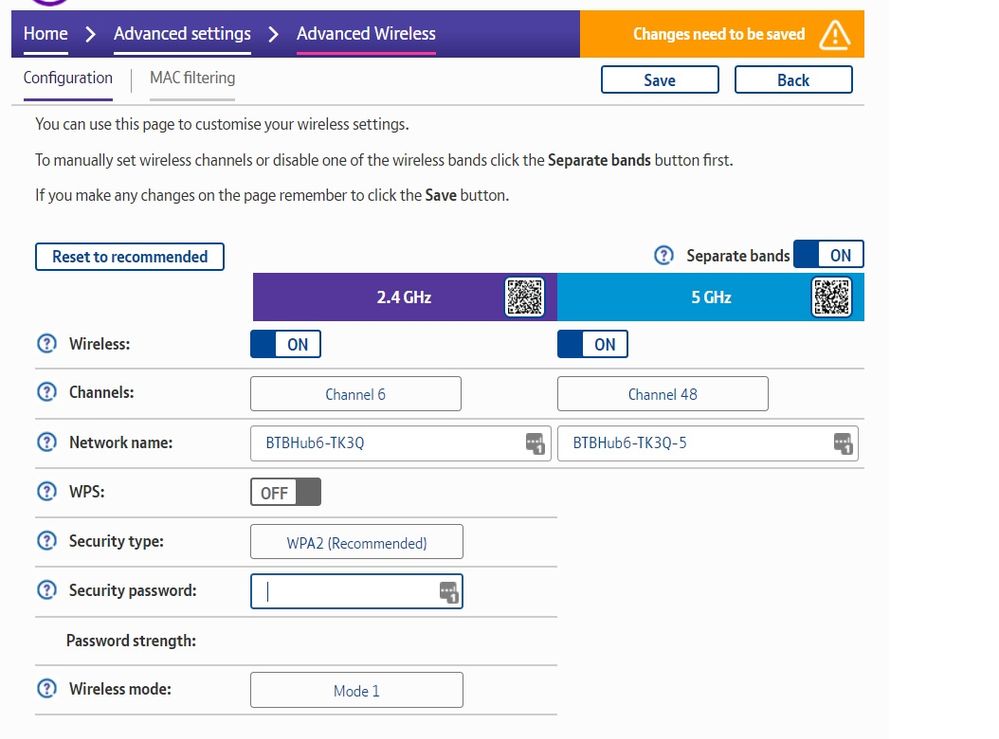Click warning triangle icon in orange banner
The image size is (999, 739).
835,34
